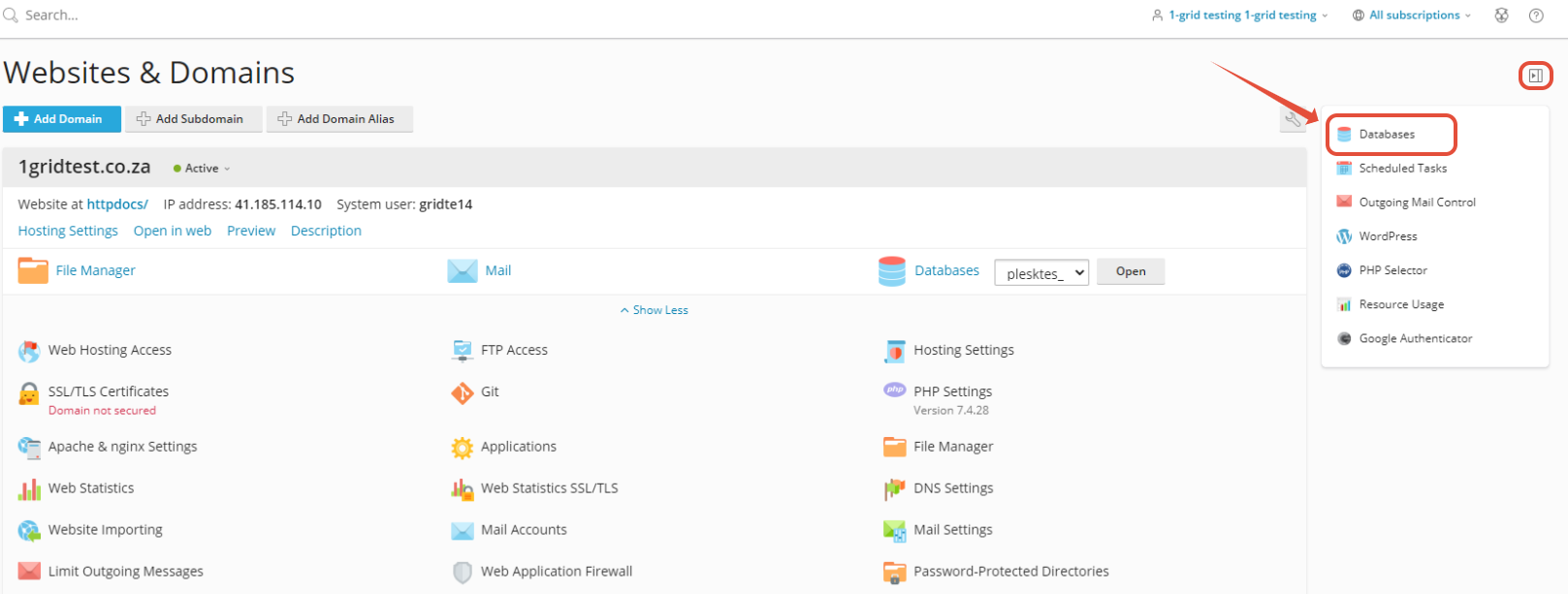The image size is (1568, 594).
Task: Click the Git icon
Action: [463, 392]
